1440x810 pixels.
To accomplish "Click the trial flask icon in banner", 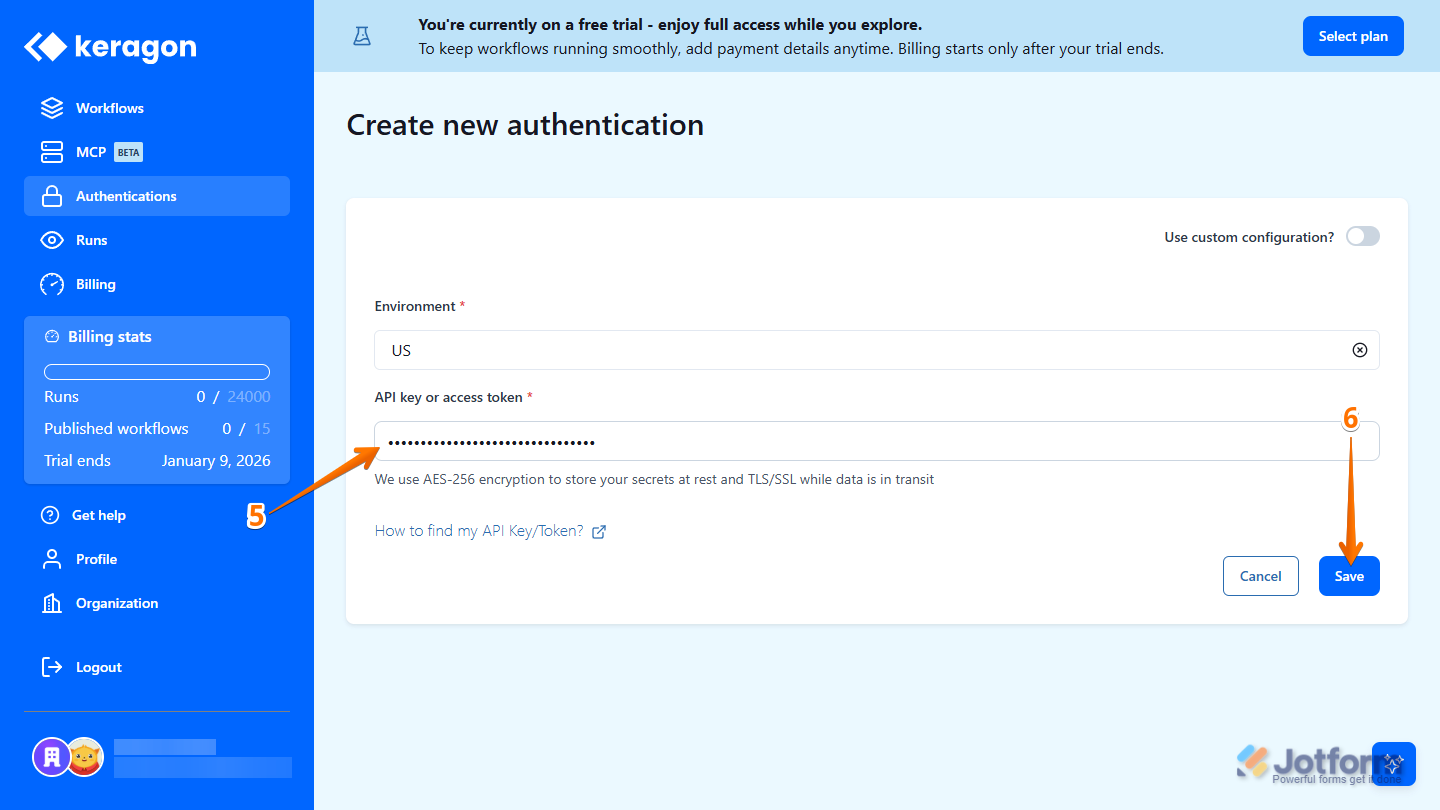I will (361, 35).
